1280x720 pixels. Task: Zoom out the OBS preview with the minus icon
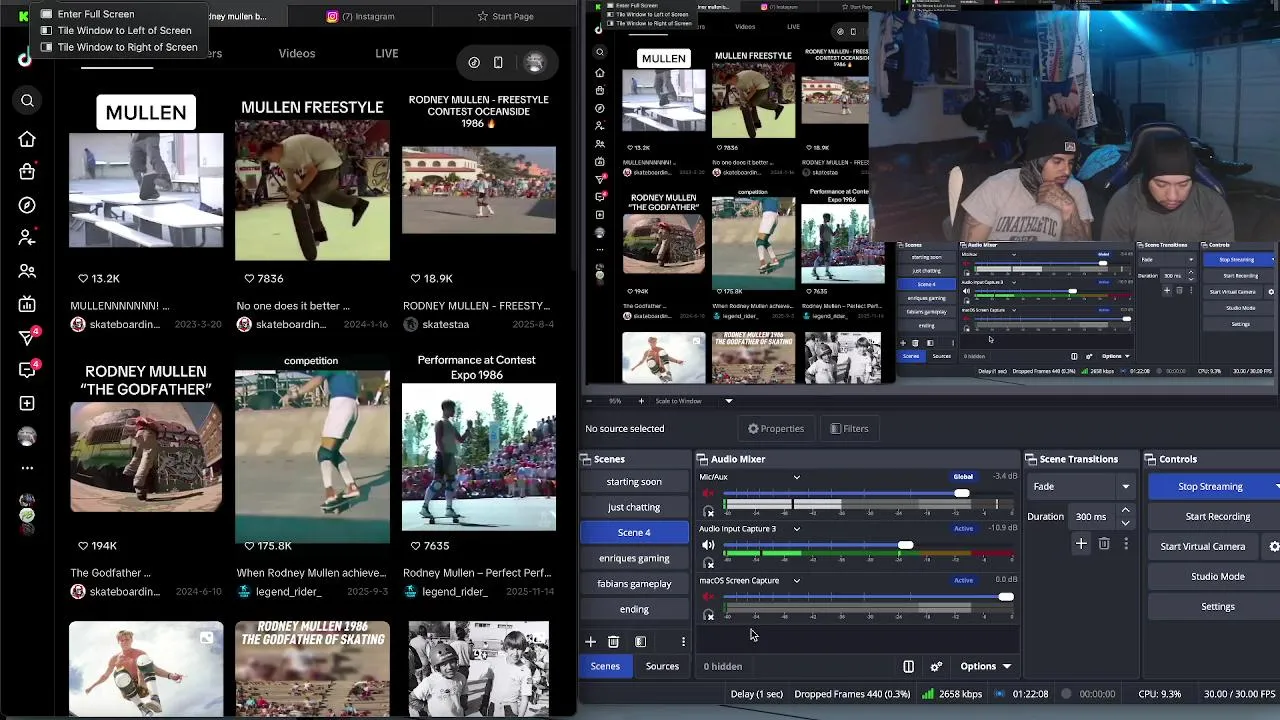[589, 401]
